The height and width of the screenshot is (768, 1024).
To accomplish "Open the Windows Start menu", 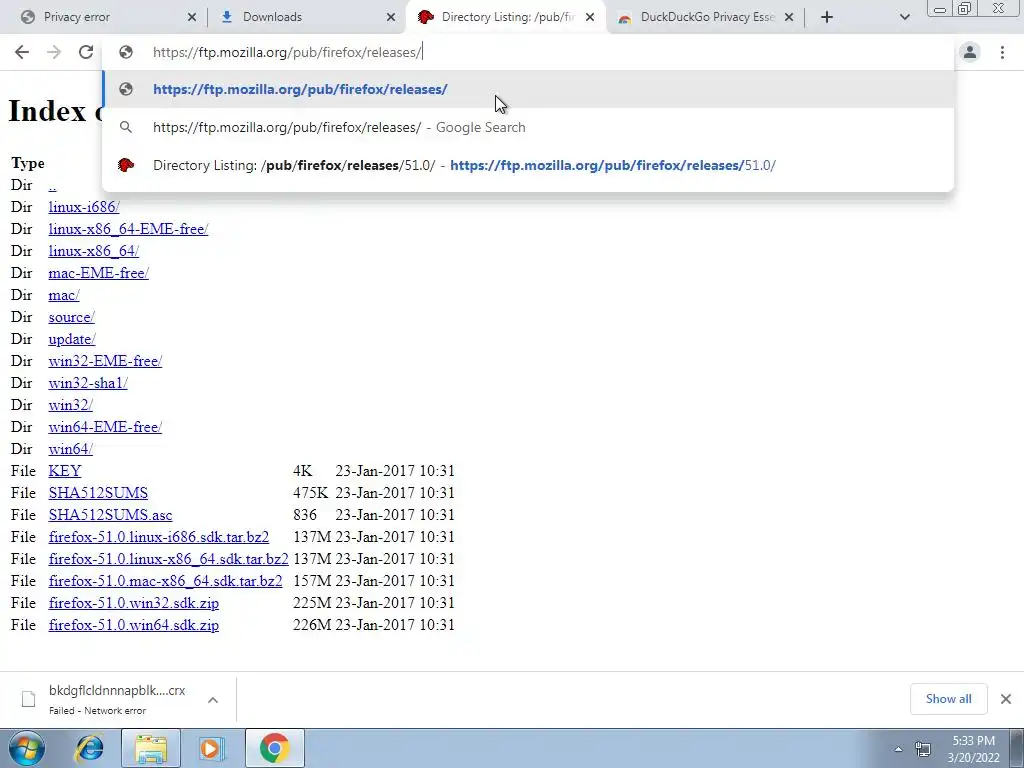I will (27, 748).
